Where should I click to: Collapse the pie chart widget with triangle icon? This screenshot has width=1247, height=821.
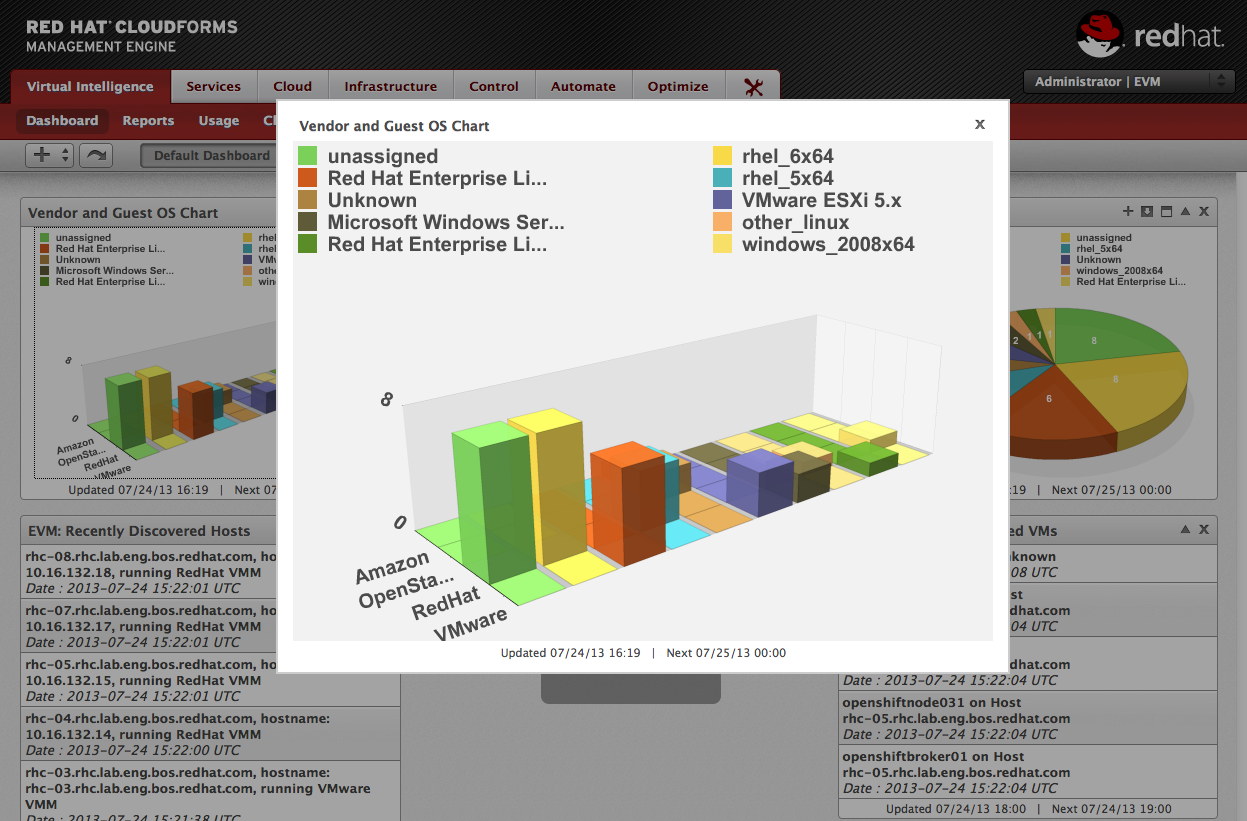click(x=1185, y=212)
